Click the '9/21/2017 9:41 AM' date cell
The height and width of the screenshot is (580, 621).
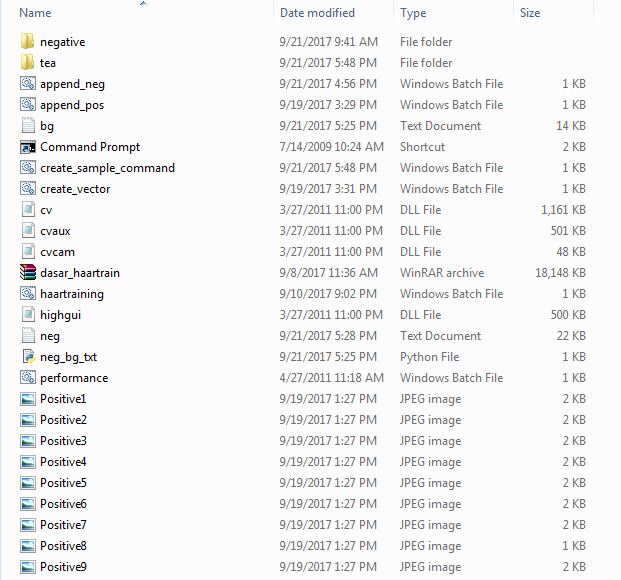[328, 42]
